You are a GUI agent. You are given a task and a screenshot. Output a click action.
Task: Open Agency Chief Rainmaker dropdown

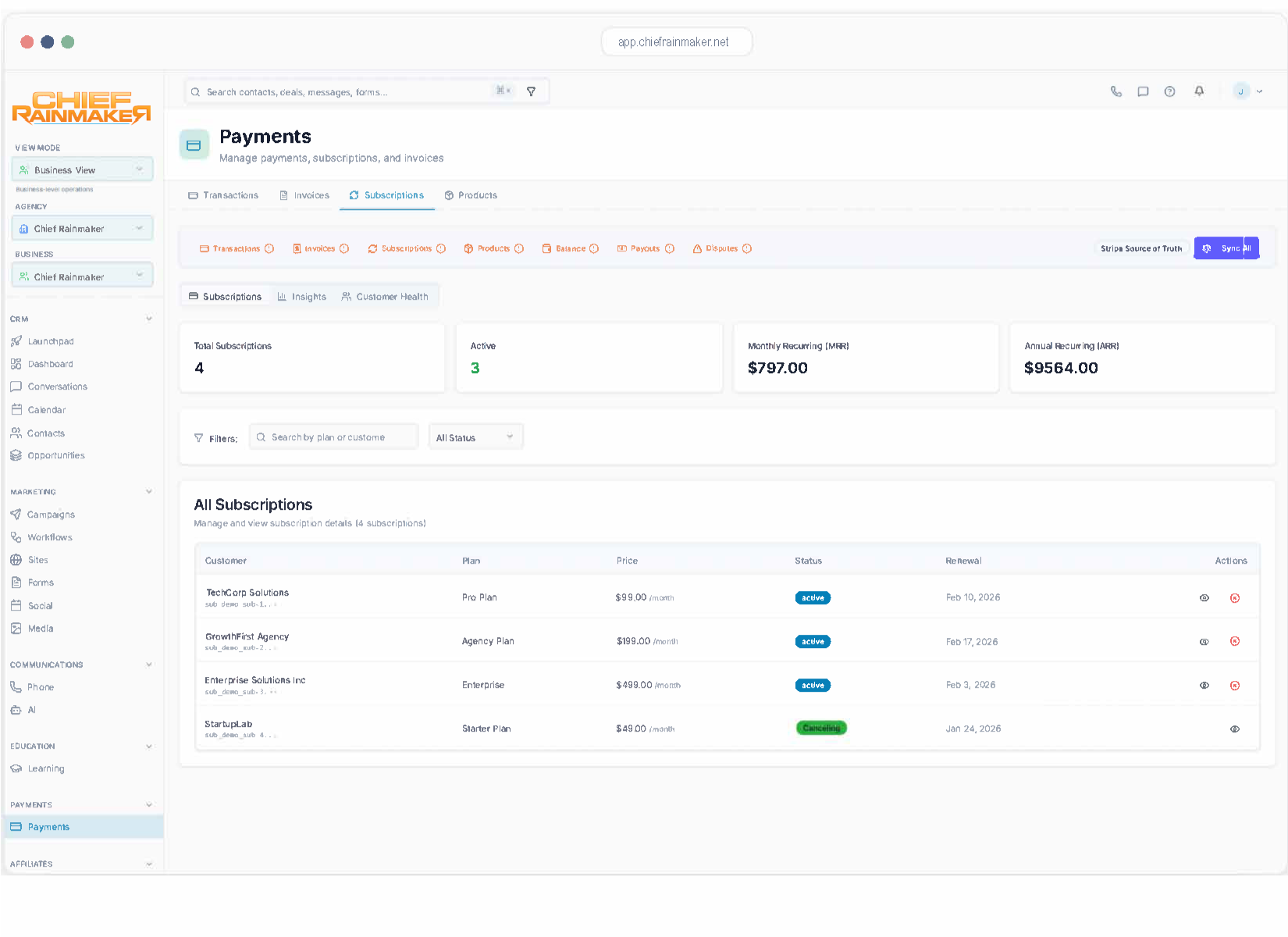pos(82,229)
